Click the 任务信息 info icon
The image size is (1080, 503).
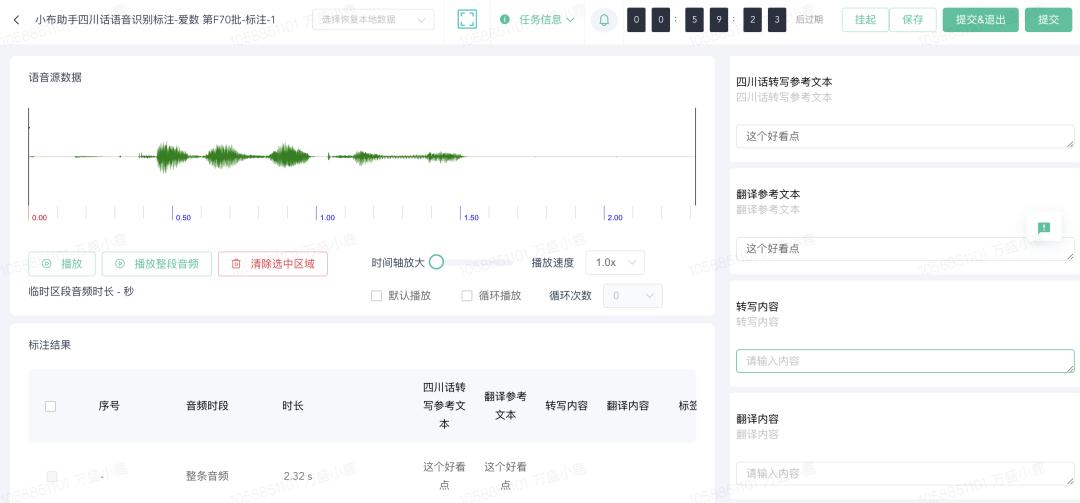(504, 20)
